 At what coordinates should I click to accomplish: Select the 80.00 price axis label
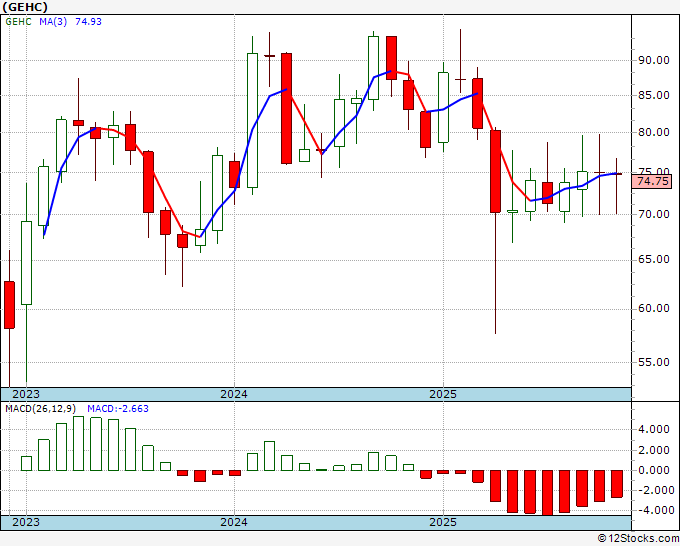pos(654,132)
